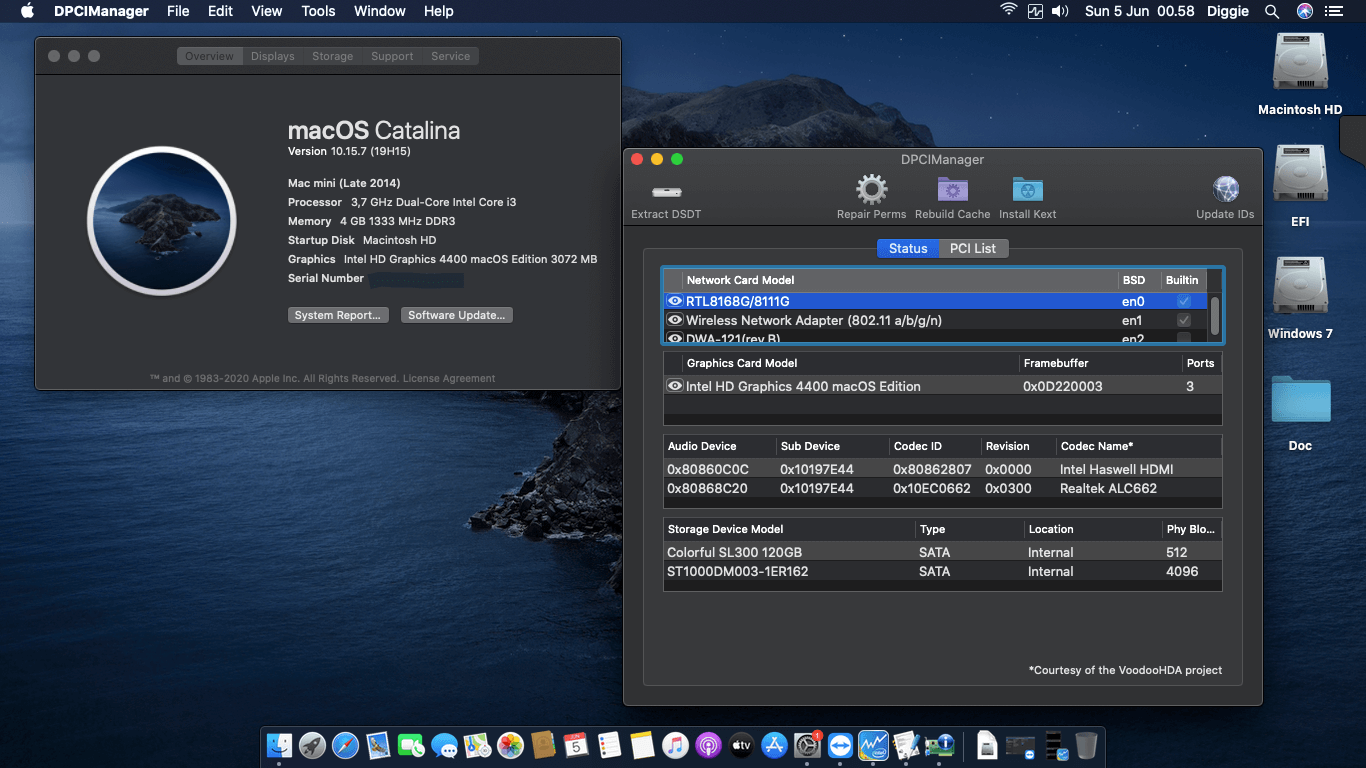Screen dimensions: 1366x768
Task: Open Photos from the dock
Action: click(510, 745)
